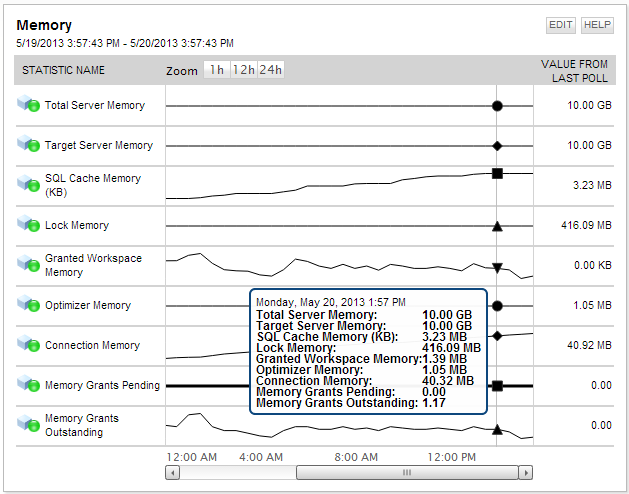Click the diamond marker on Connection Memory chart

coord(497,336)
